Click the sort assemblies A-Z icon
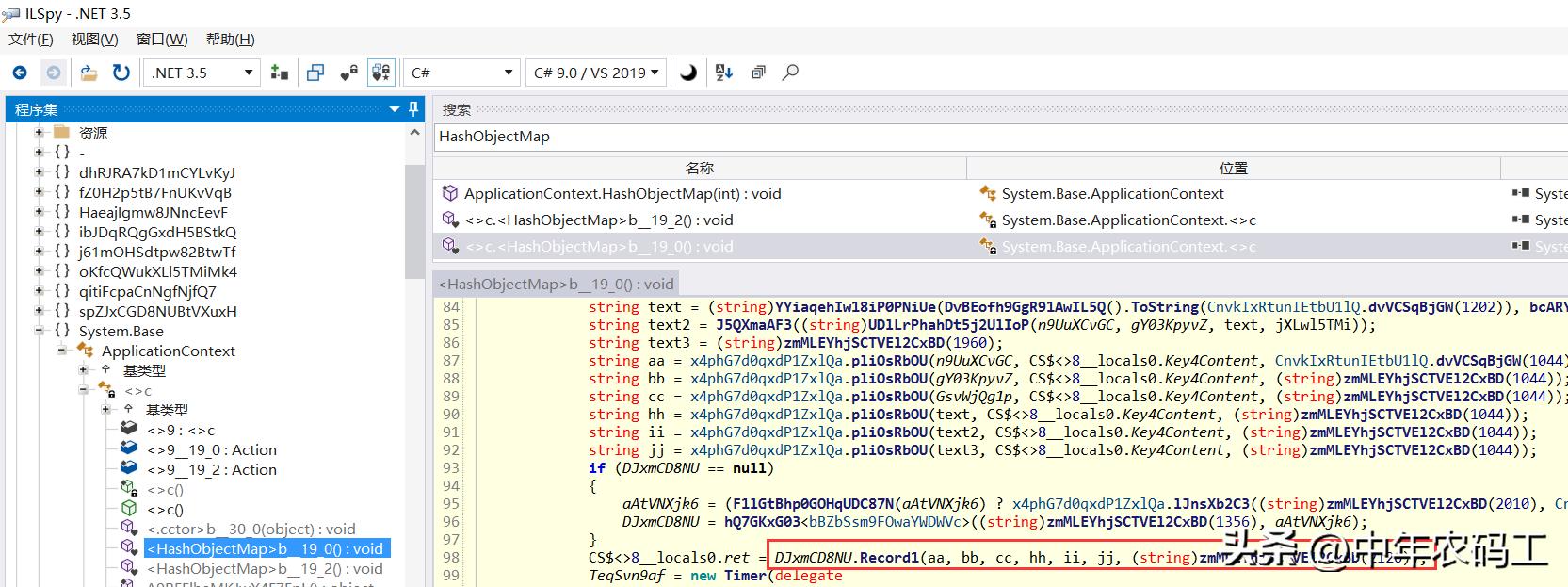 (724, 73)
